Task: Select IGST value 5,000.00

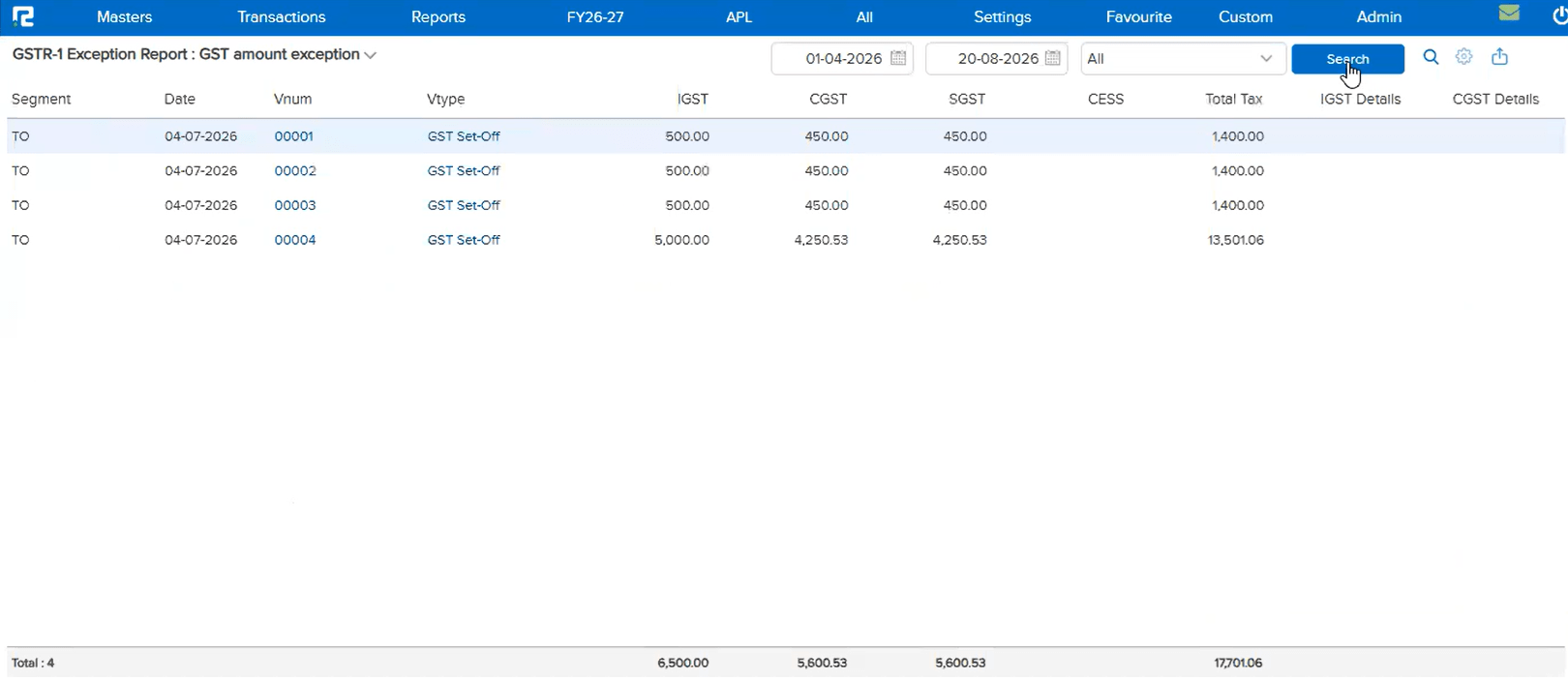Action: [682, 240]
